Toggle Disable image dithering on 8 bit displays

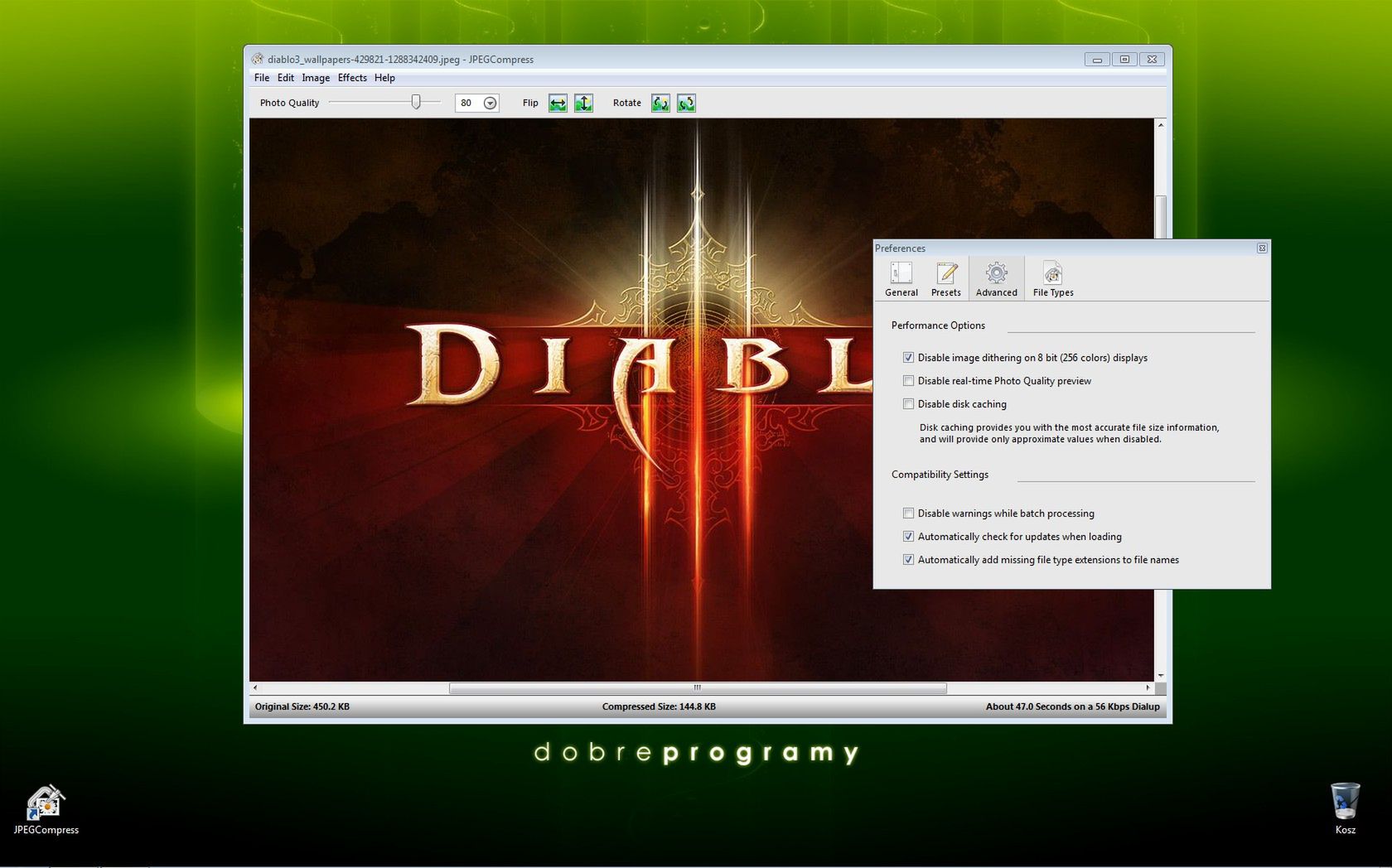click(x=908, y=358)
